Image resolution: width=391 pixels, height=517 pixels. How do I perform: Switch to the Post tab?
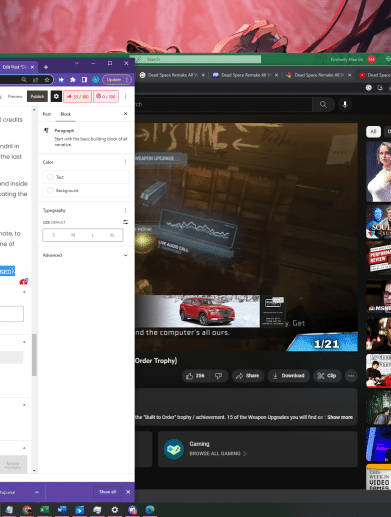(x=47, y=114)
